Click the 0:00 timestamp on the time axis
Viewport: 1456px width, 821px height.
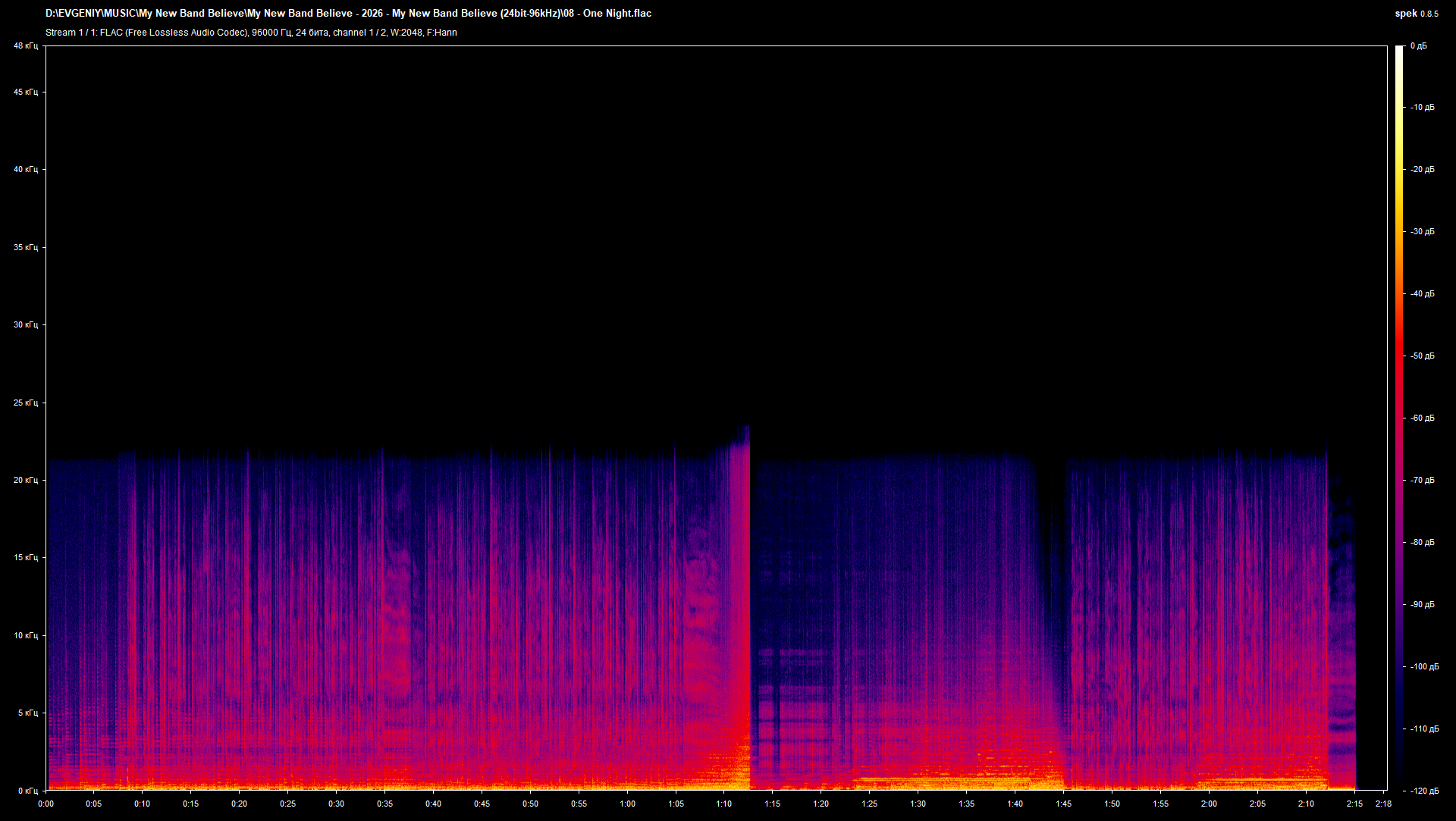click(x=45, y=805)
